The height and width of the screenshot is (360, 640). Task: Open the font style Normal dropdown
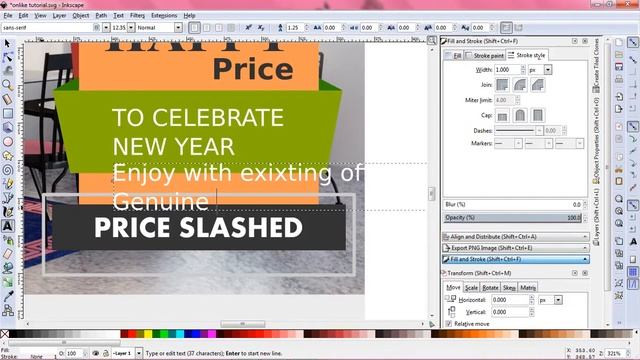click(x=178, y=27)
